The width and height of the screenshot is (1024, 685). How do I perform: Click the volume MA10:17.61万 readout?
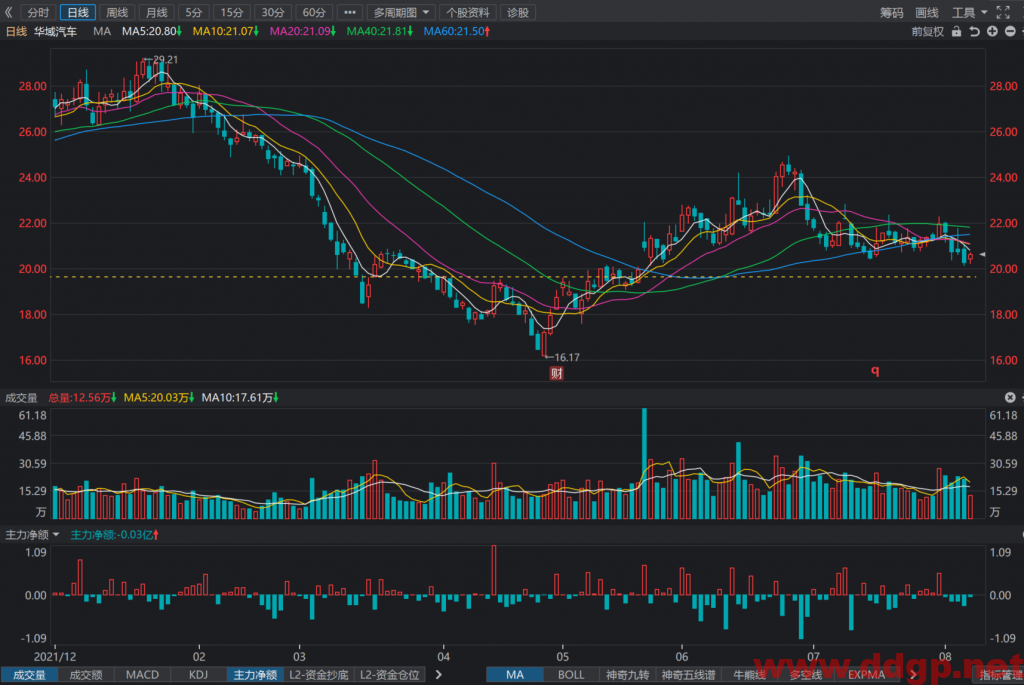click(x=240, y=398)
